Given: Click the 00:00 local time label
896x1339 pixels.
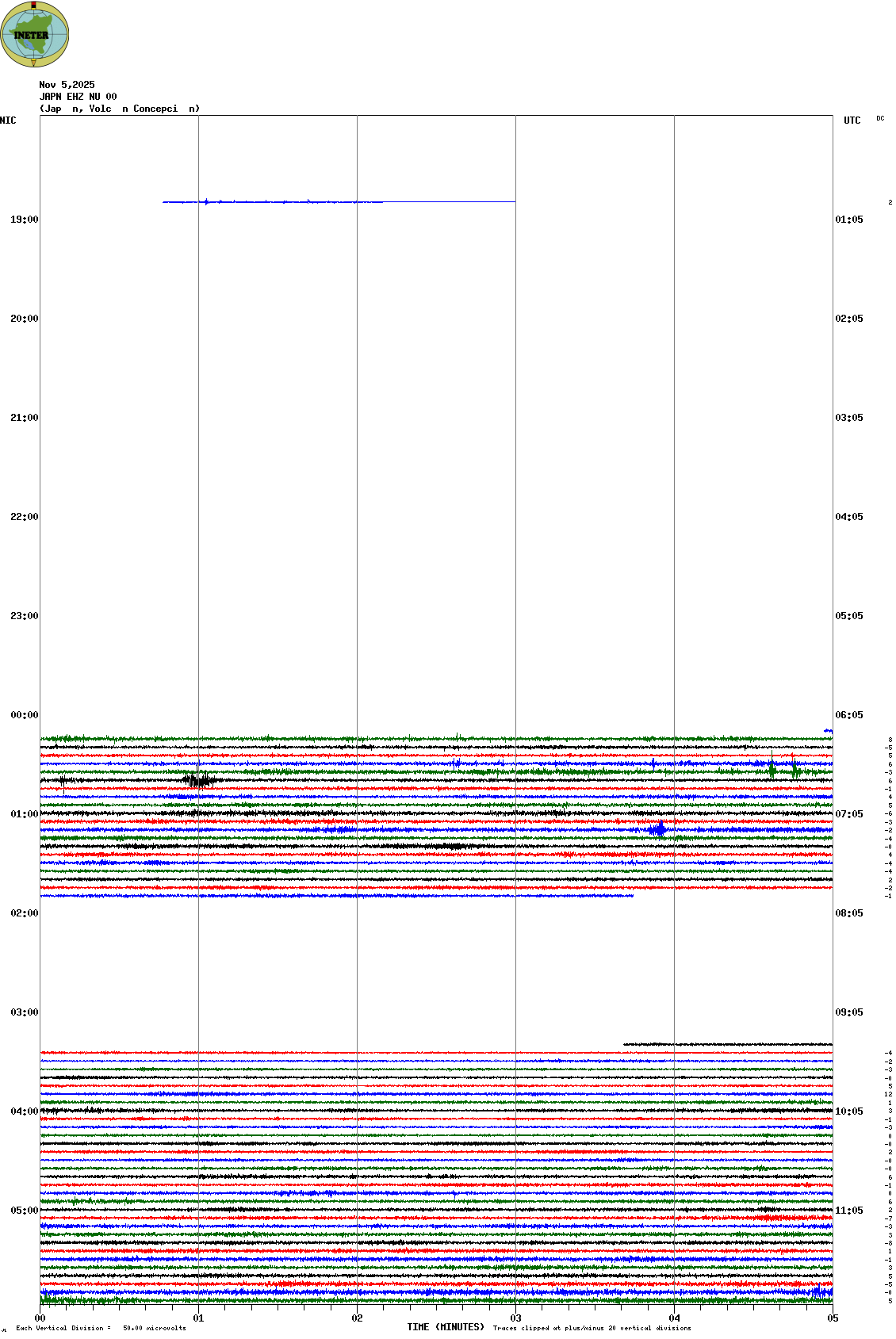Looking at the screenshot, I should (24, 715).
